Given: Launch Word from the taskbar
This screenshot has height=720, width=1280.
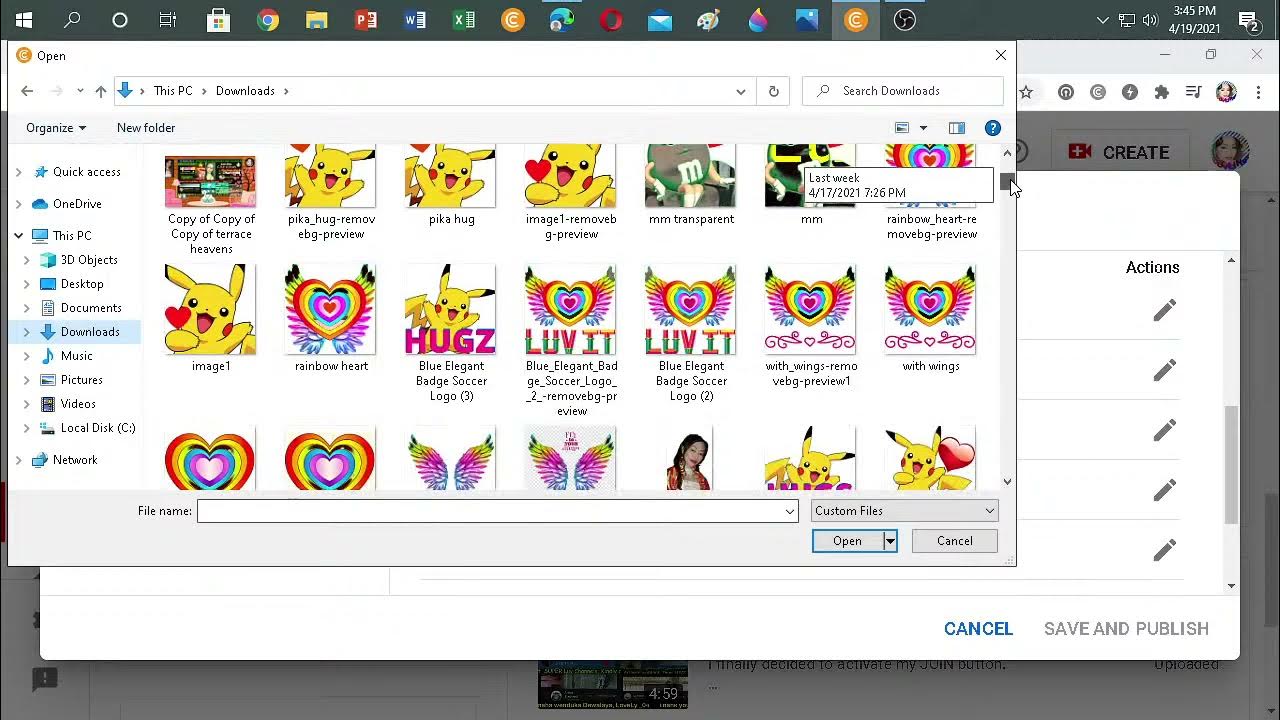Looking at the screenshot, I should (x=415, y=20).
